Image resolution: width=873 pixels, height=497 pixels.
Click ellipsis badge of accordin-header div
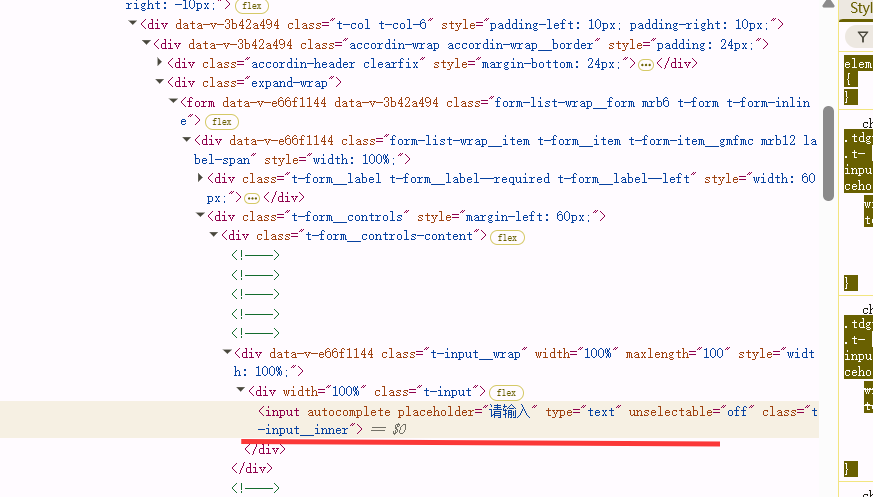(645, 65)
